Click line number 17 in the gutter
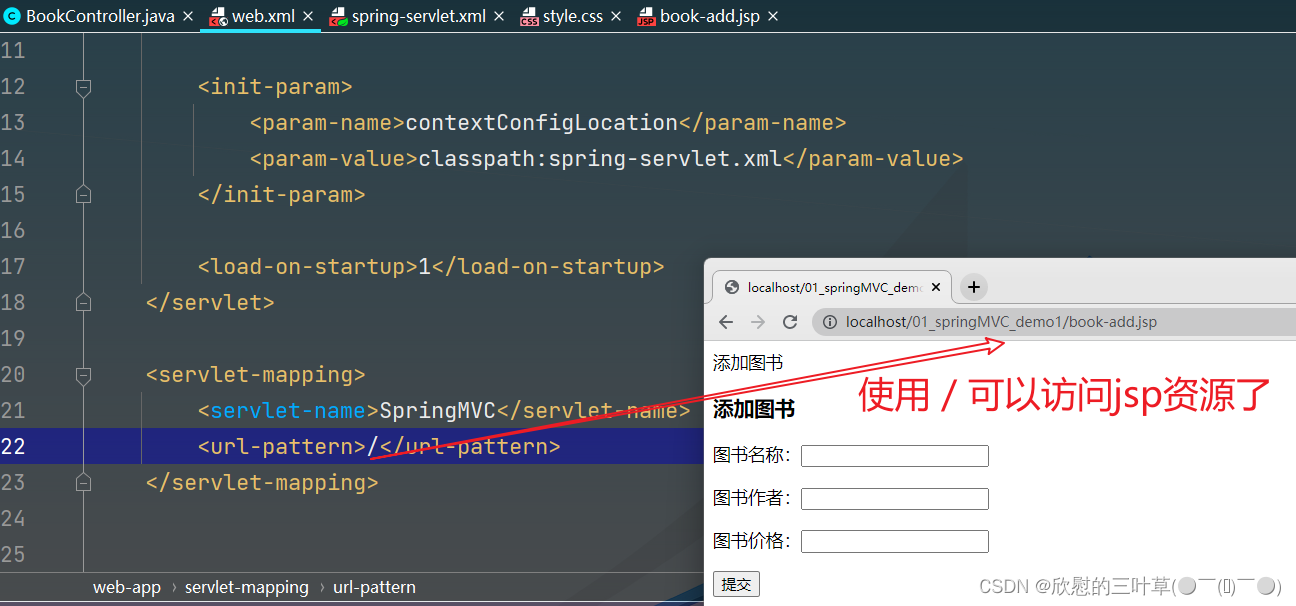 [13, 266]
